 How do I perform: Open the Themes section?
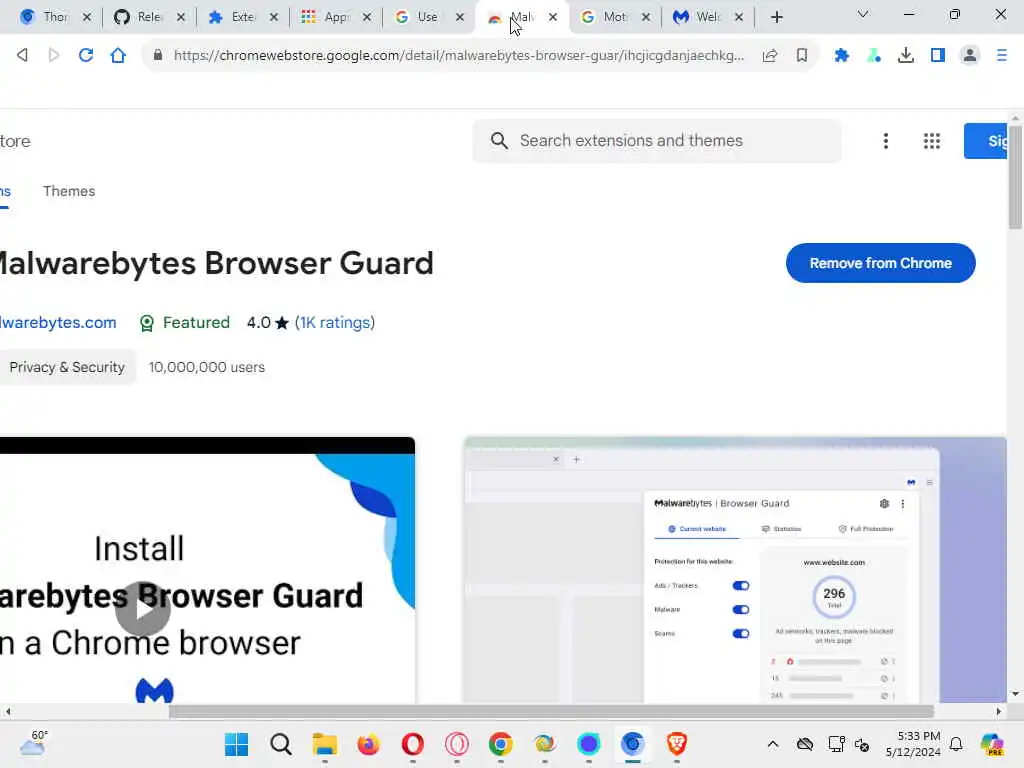pos(69,191)
